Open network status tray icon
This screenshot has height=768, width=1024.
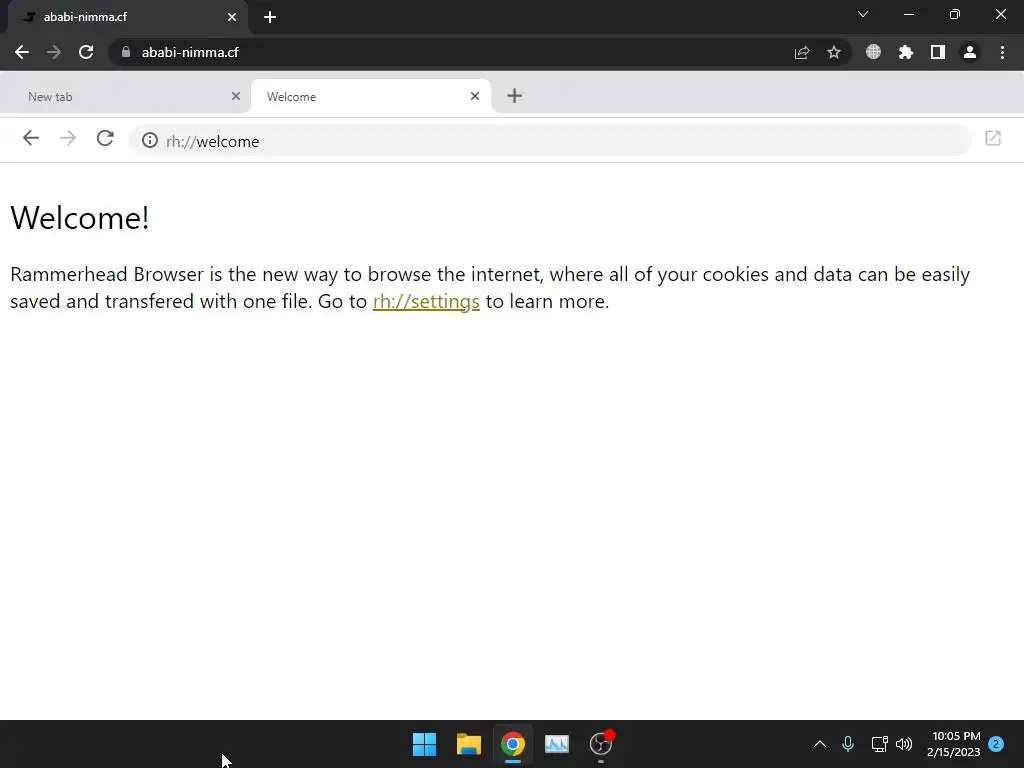[x=879, y=744]
